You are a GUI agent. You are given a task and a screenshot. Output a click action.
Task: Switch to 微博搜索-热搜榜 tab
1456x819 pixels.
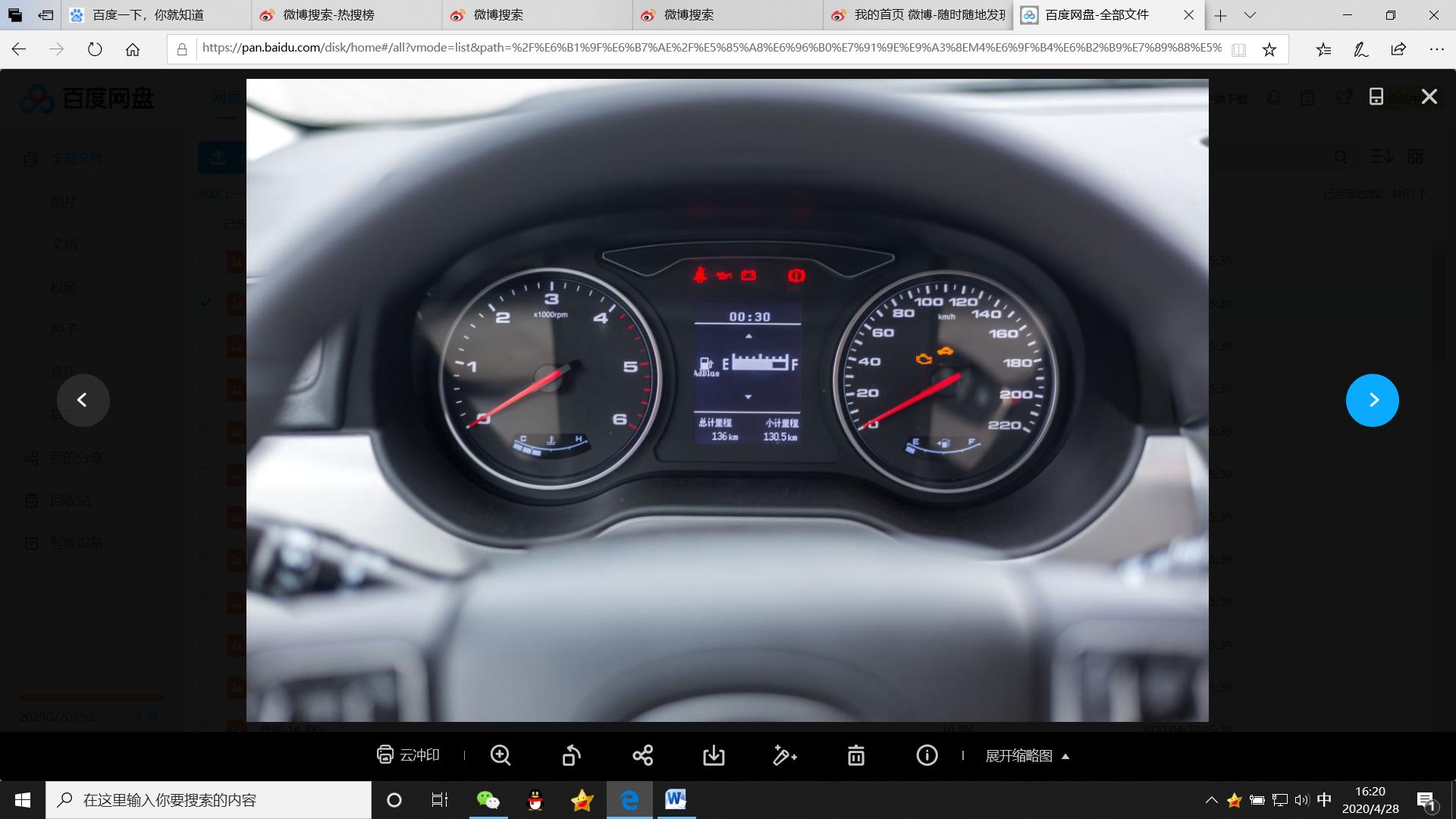tap(328, 15)
